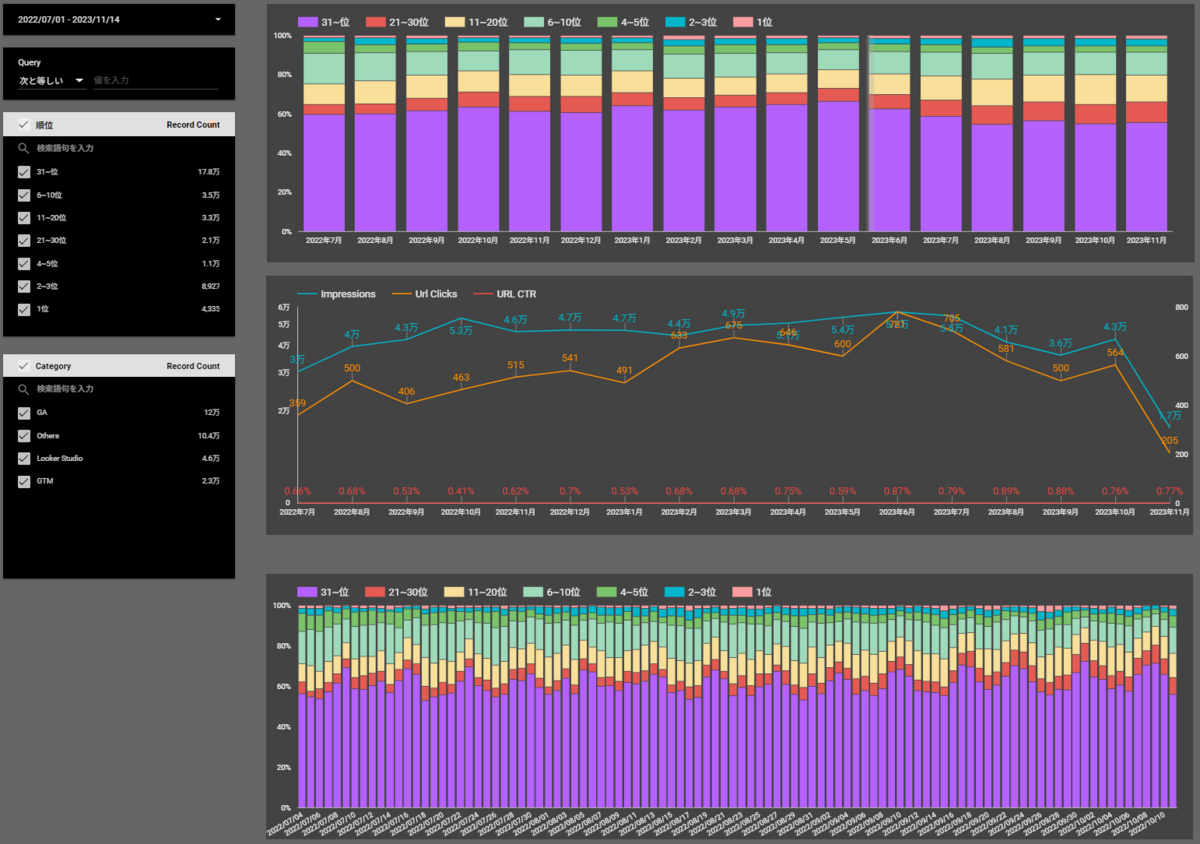Image resolution: width=1200 pixels, height=844 pixels.
Task: Click the search icon in Category filter
Action: point(24,388)
